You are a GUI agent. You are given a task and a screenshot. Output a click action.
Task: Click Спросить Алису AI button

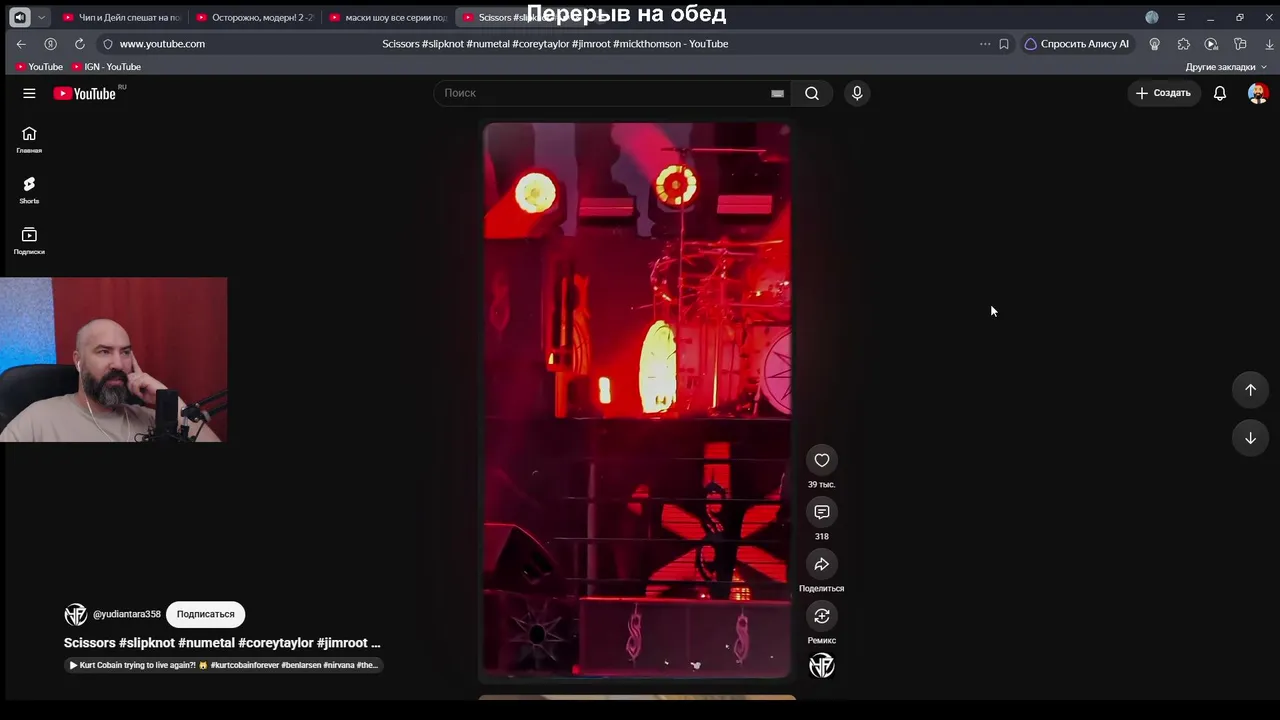[x=1076, y=44]
